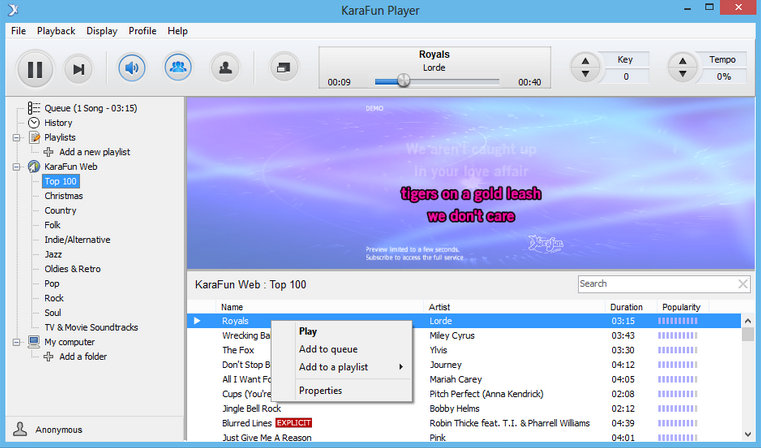Click the KaraFun Web globe icon
Image resolution: width=761 pixels, height=448 pixels.
coord(33,166)
